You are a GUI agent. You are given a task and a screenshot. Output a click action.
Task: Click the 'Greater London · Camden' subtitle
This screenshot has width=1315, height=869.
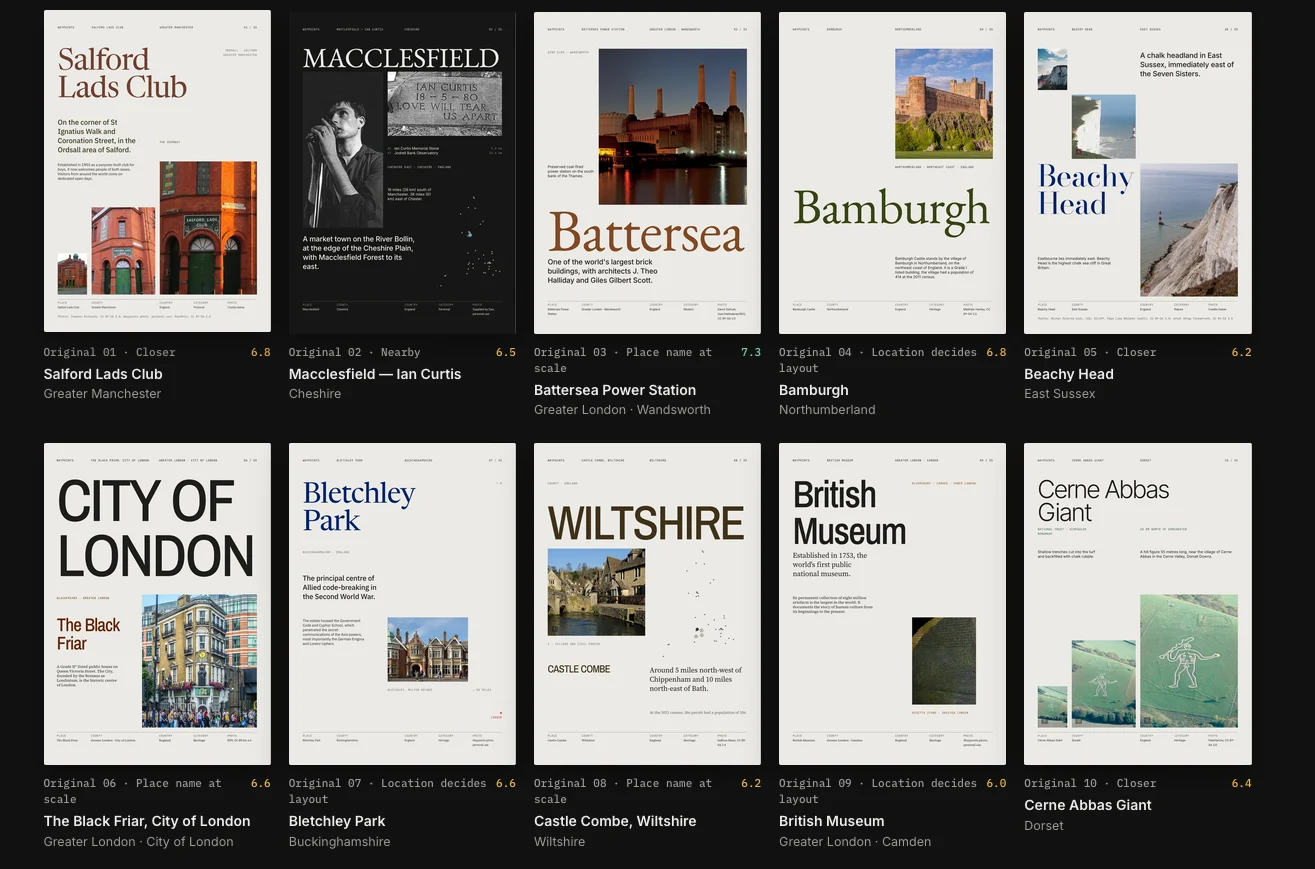(855, 842)
